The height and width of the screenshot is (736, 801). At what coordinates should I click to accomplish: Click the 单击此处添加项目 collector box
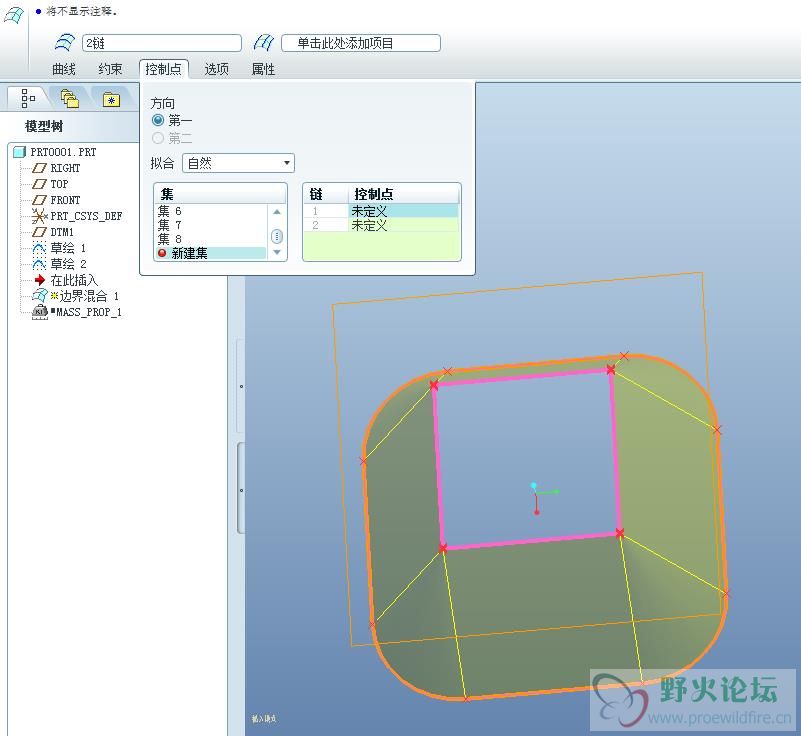pos(361,43)
